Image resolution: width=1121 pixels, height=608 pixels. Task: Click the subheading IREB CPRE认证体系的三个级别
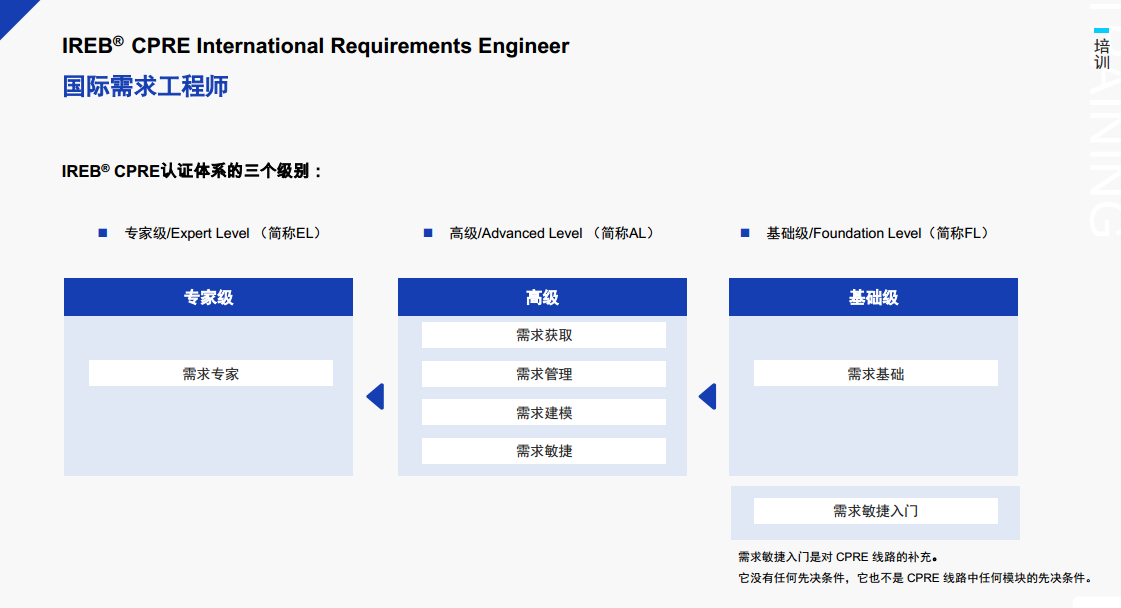click(x=192, y=171)
